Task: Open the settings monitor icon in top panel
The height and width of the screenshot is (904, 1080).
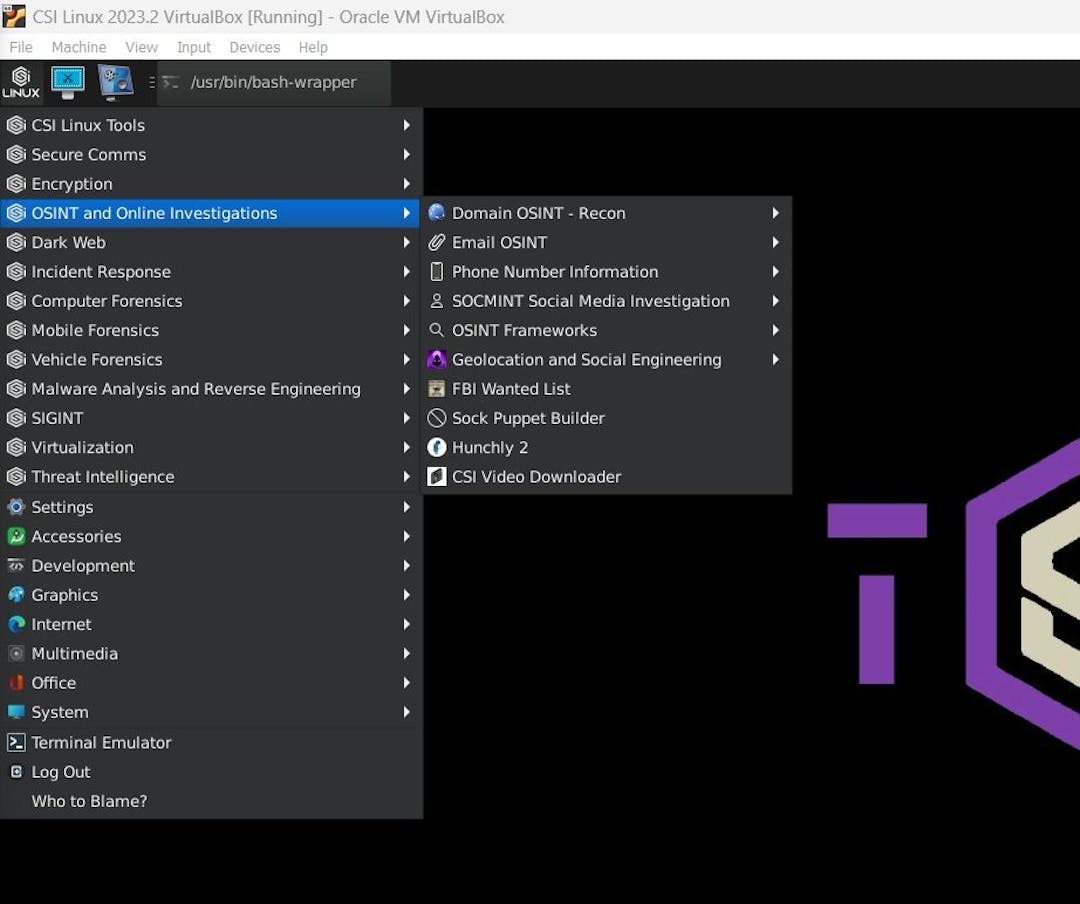Action: (116, 82)
